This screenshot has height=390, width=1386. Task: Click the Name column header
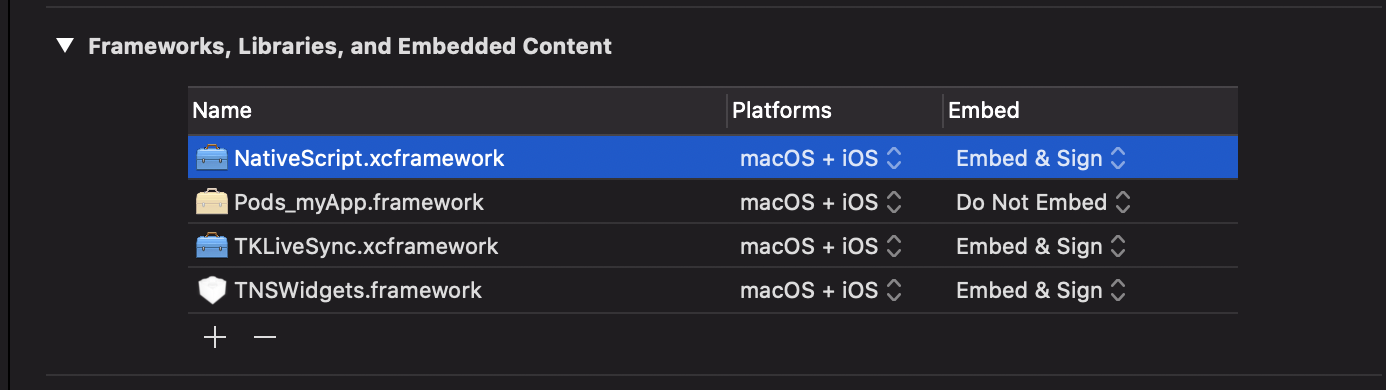457,110
